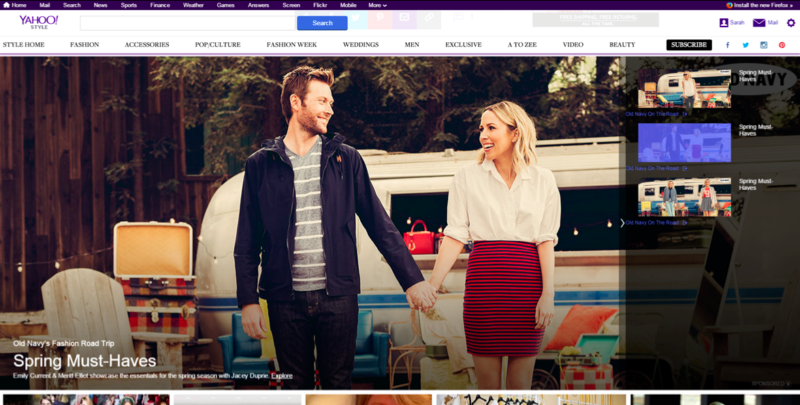Open the Fashion Week section
This screenshot has height=405, width=800.
coord(292,45)
